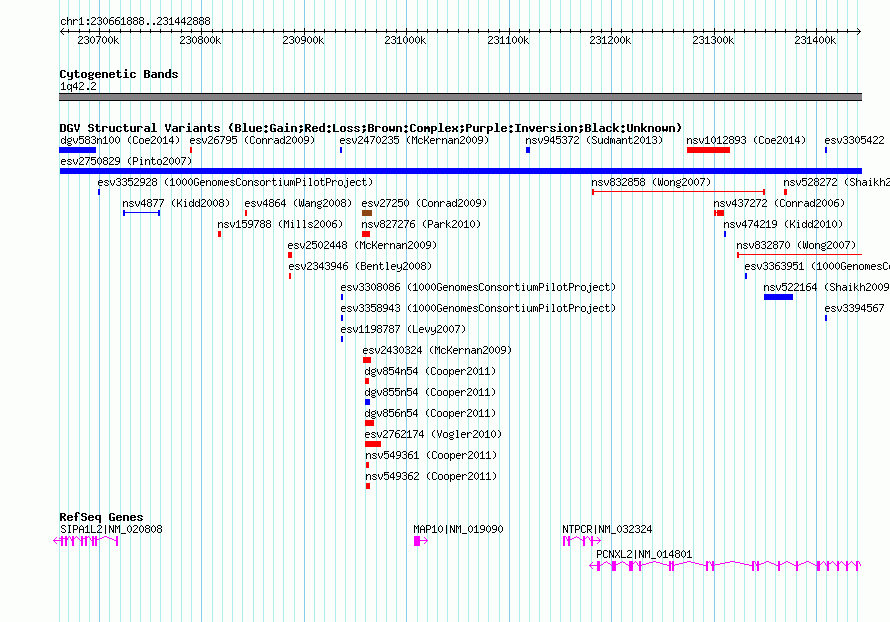This screenshot has width=890, height=622.
Task: Open nsv522164 (Shaikh2009) variant label
Action: click(826, 287)
